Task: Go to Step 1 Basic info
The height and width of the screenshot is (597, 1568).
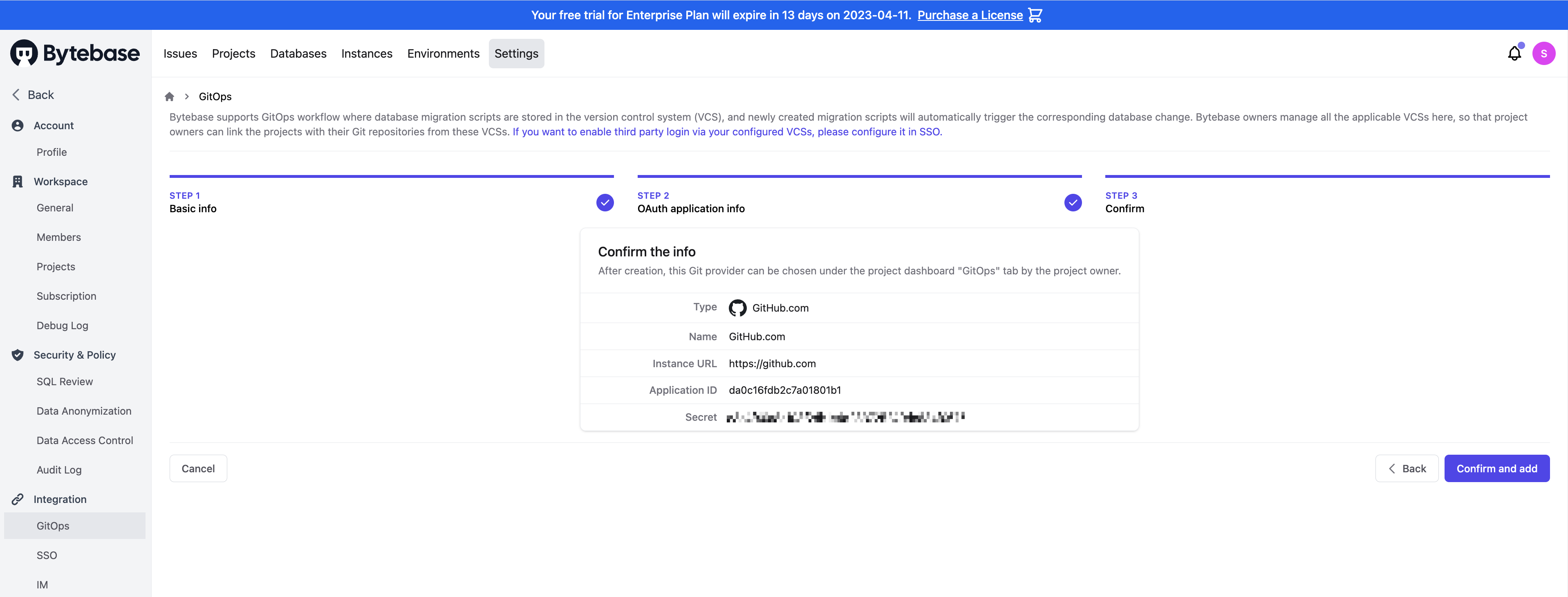Action: pos(193,209)
